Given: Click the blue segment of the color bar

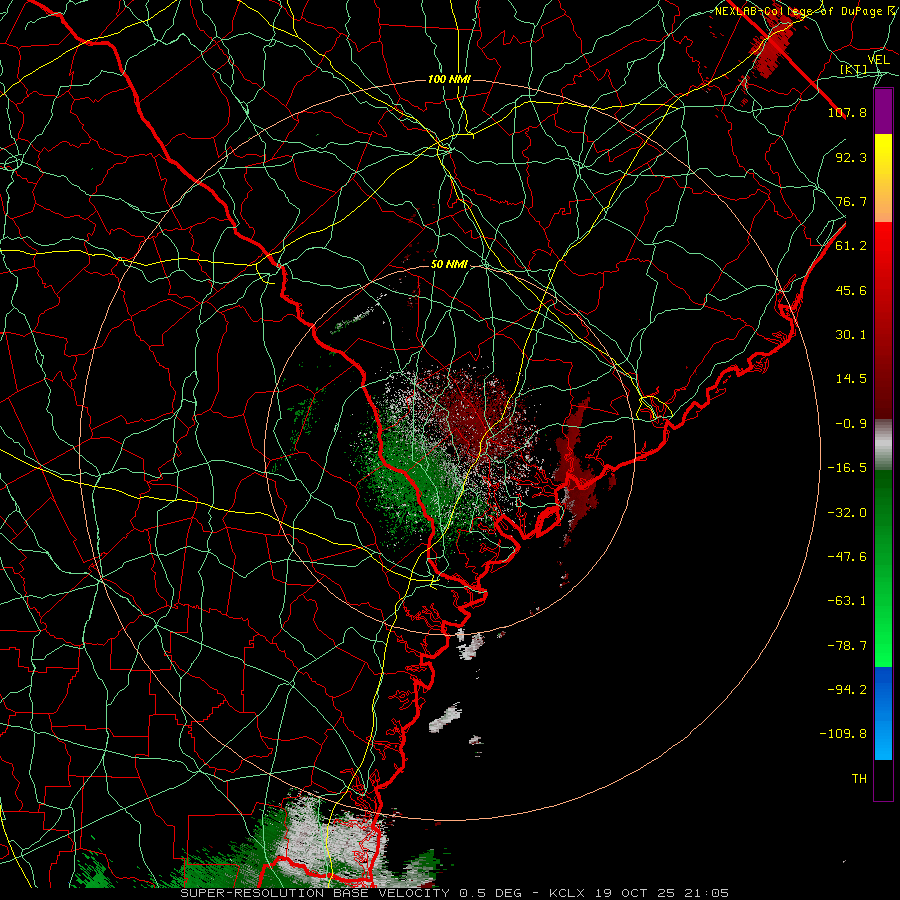Looking at the screenshot, I should [x=883, y=713].
